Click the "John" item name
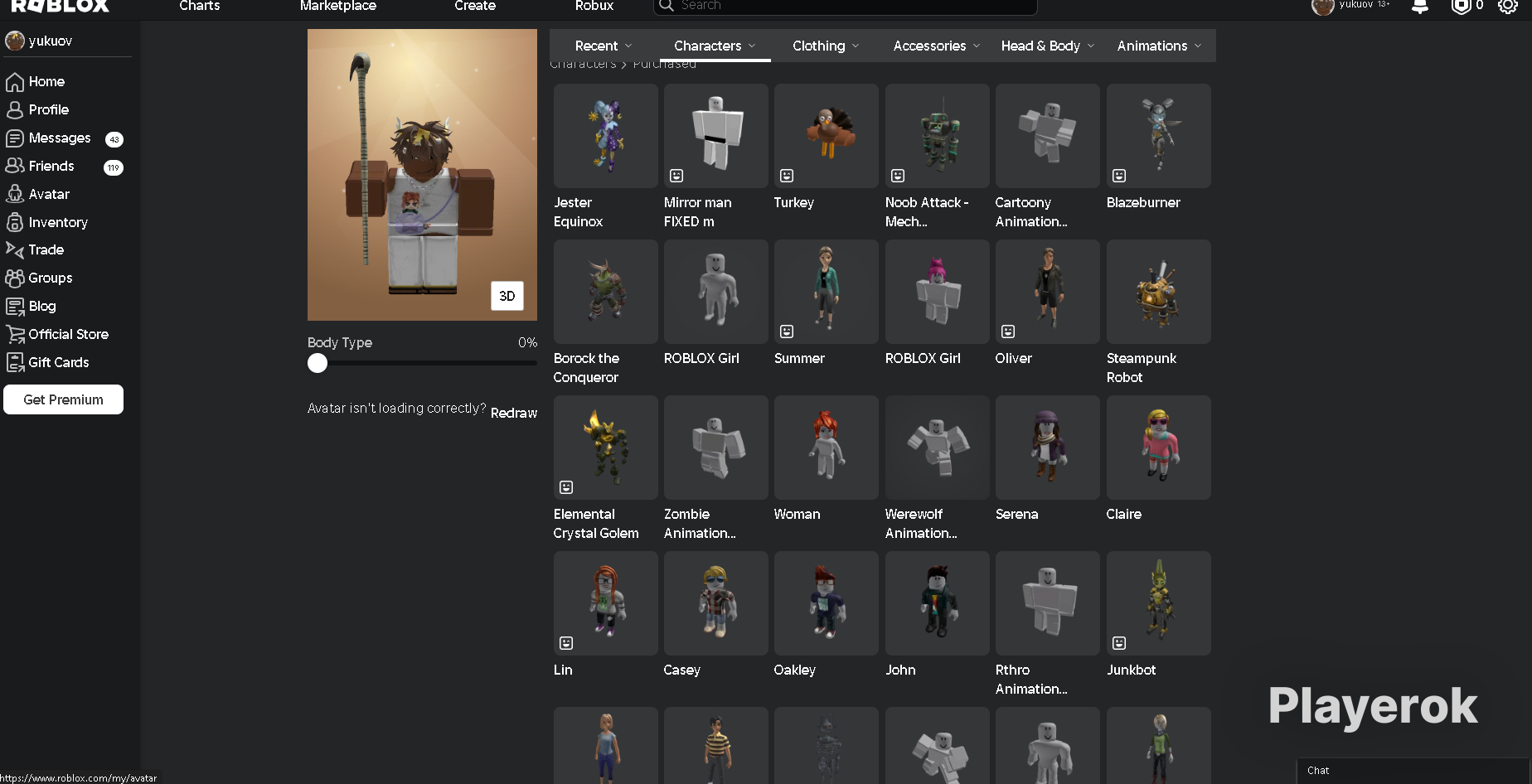This screenshot has width=1532, height=784. pyautogui.click(x=900, y=670)
